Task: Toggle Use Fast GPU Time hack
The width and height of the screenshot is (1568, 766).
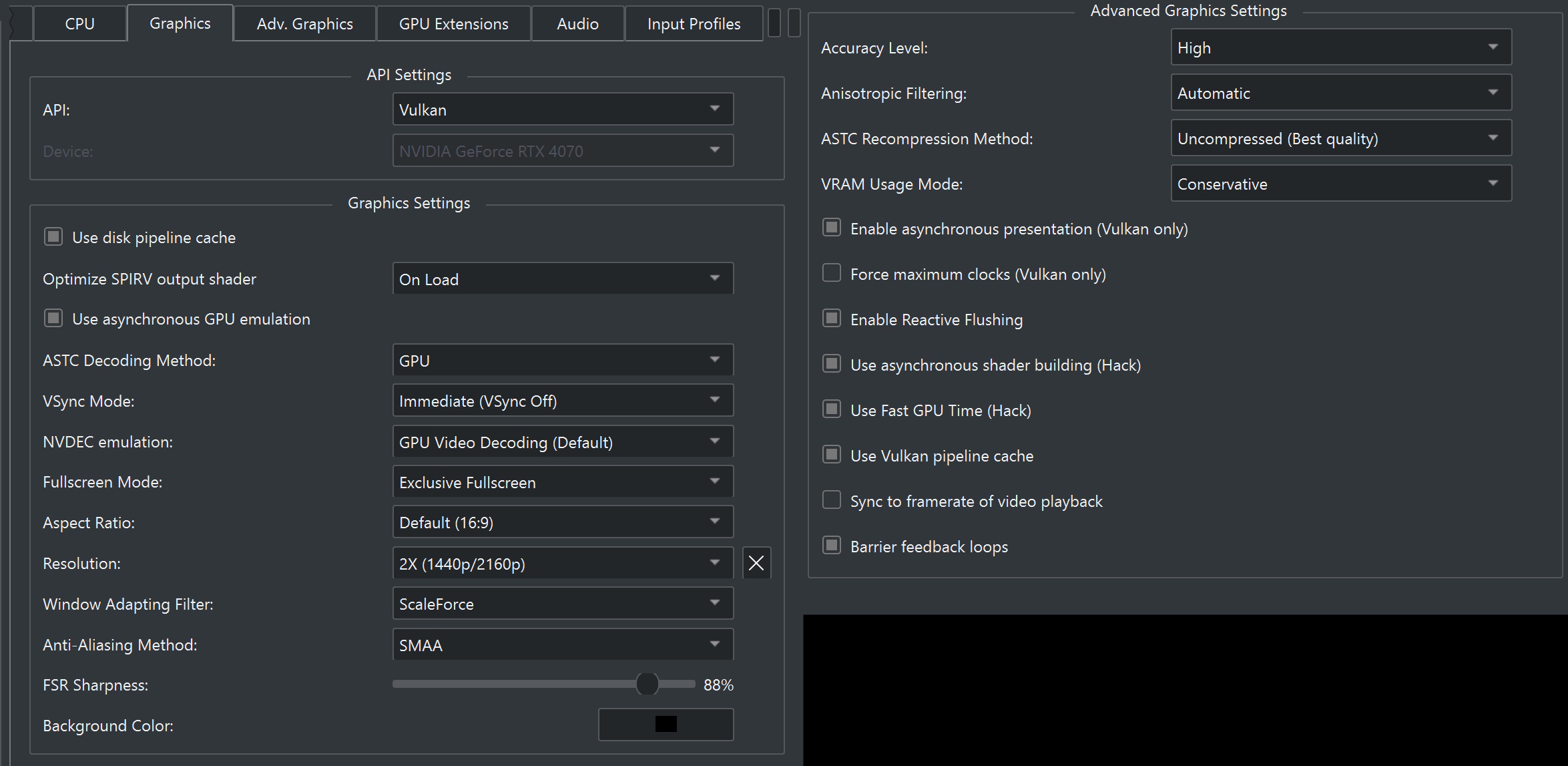Action: (x=832, y=409)
